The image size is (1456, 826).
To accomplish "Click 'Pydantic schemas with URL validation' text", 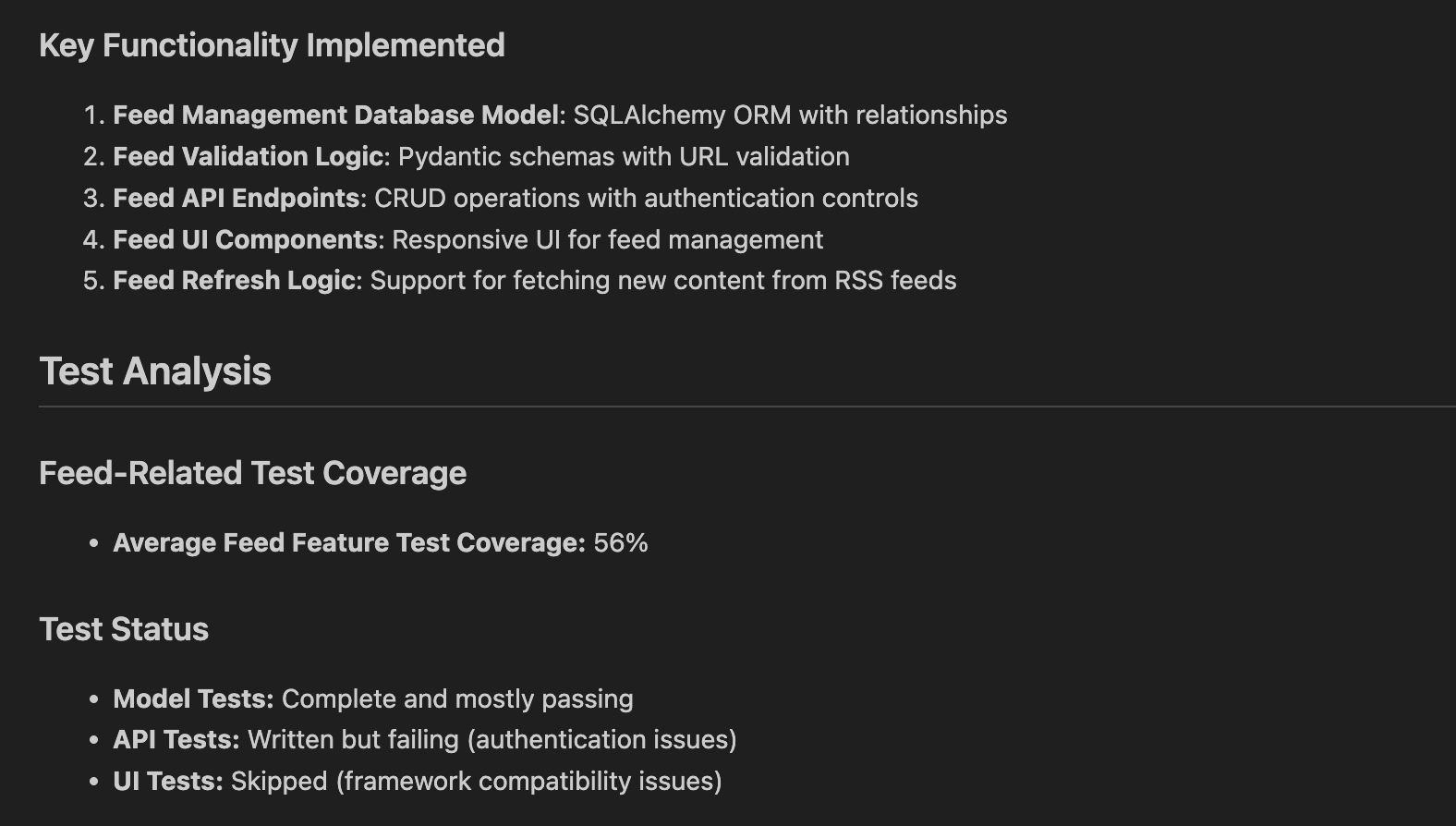I will pos(624,157).
